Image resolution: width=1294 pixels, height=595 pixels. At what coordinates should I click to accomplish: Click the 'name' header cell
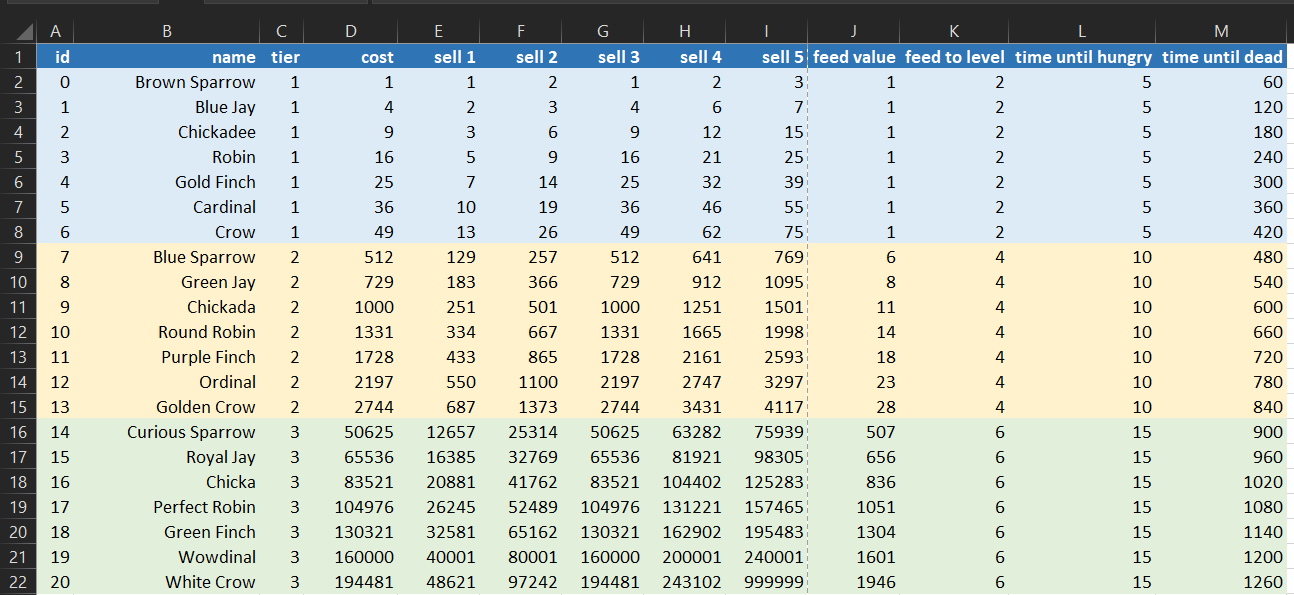pos(167,57)
